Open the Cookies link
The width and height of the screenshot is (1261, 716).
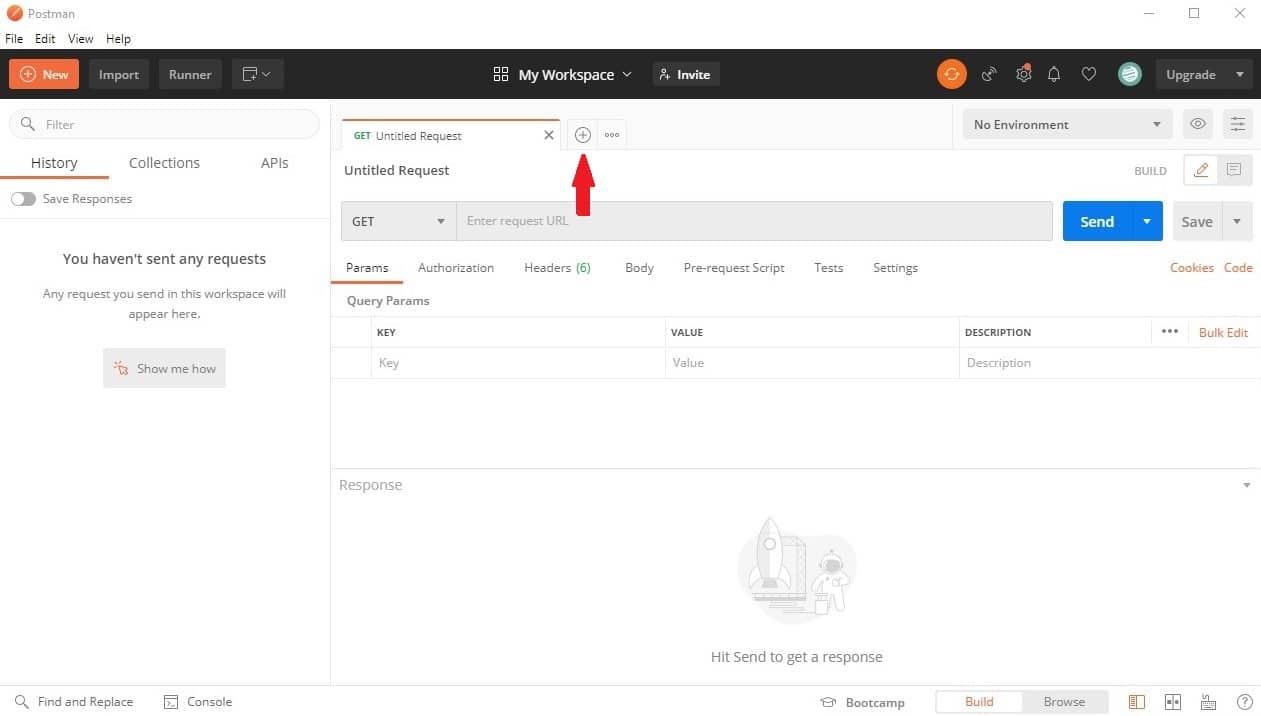[1192, 268]
